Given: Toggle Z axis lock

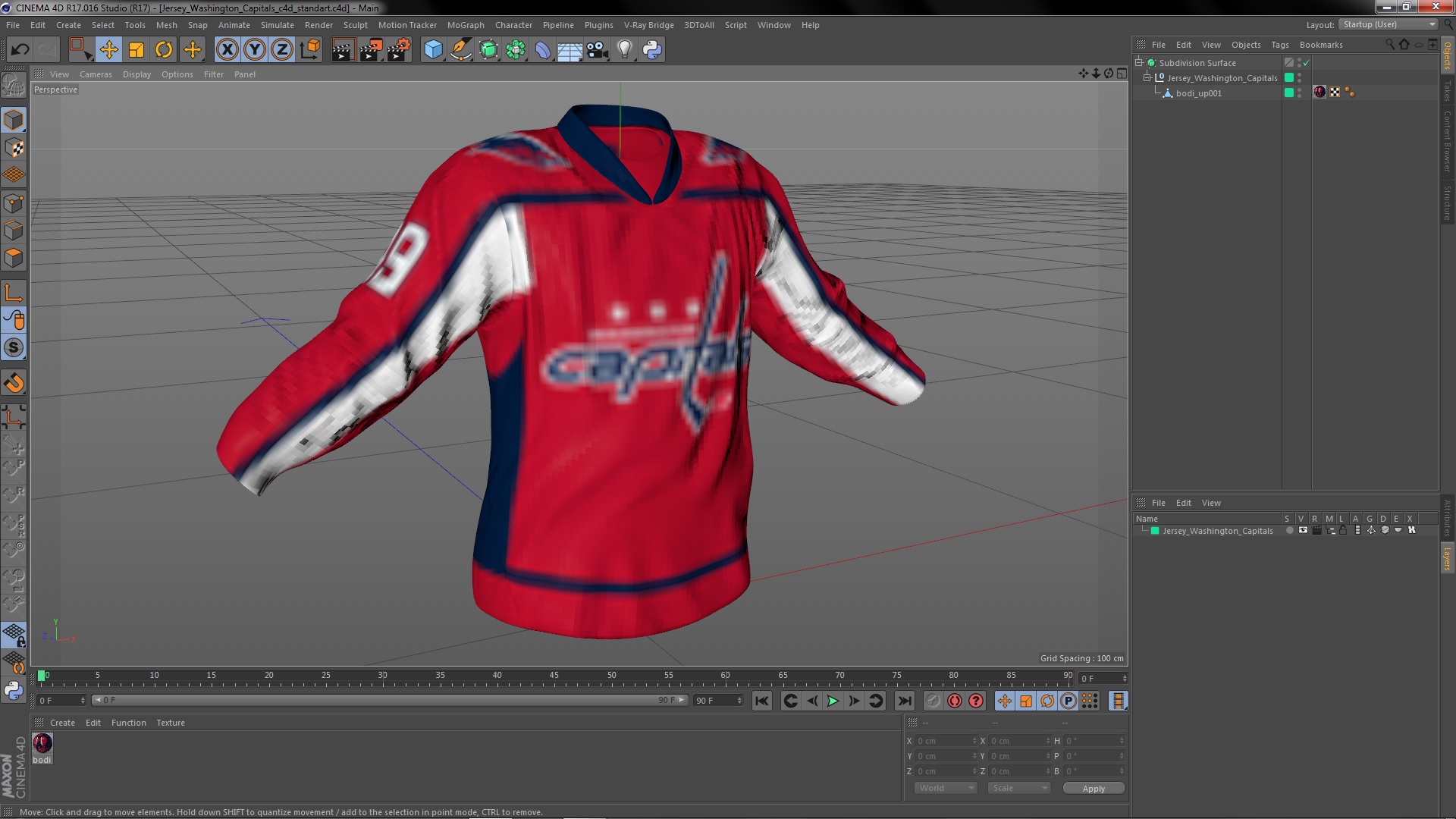Looking at the screenshot, I should click(282, 50).
